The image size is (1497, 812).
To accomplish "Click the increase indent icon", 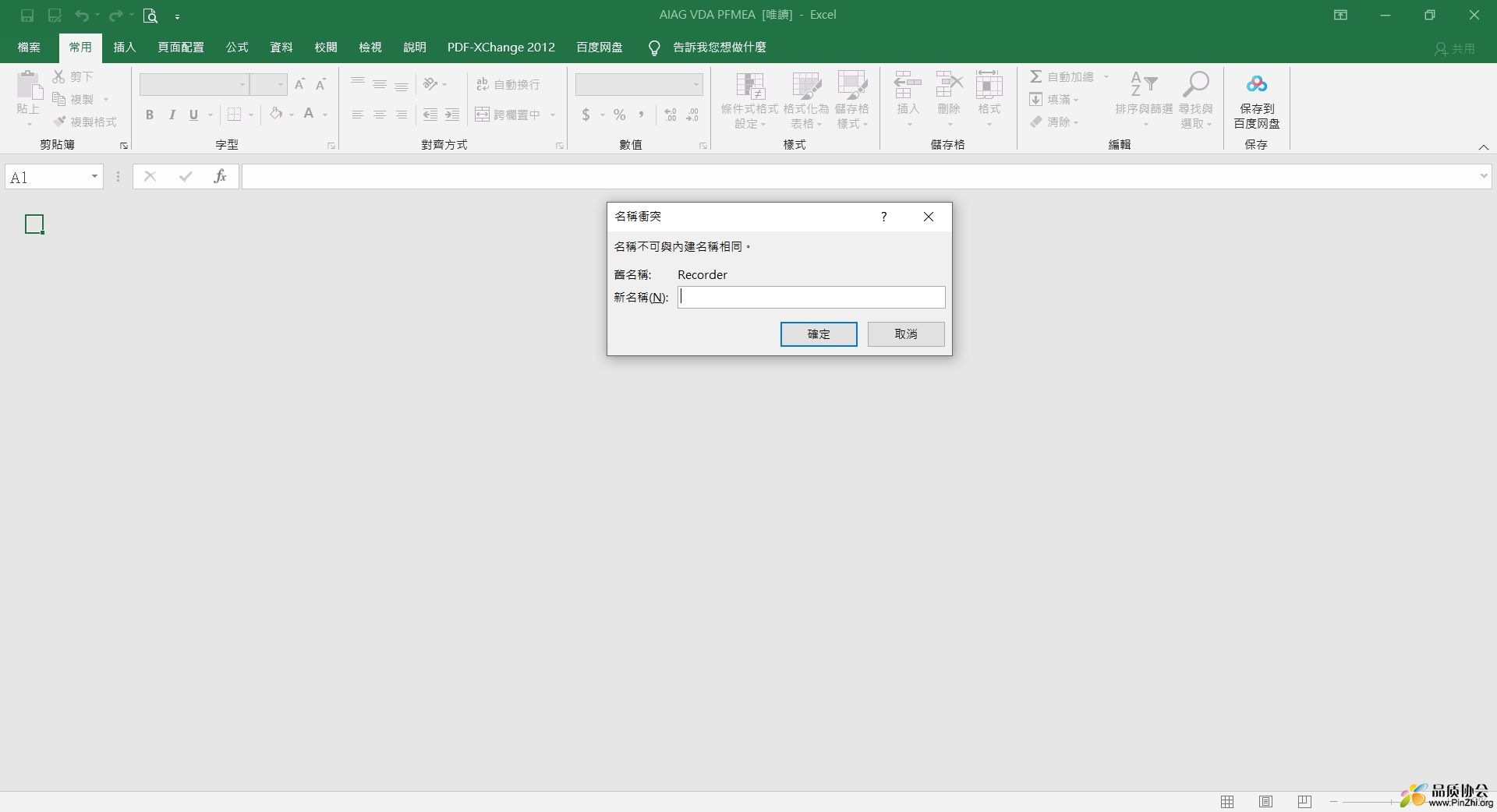I will 452,115.
